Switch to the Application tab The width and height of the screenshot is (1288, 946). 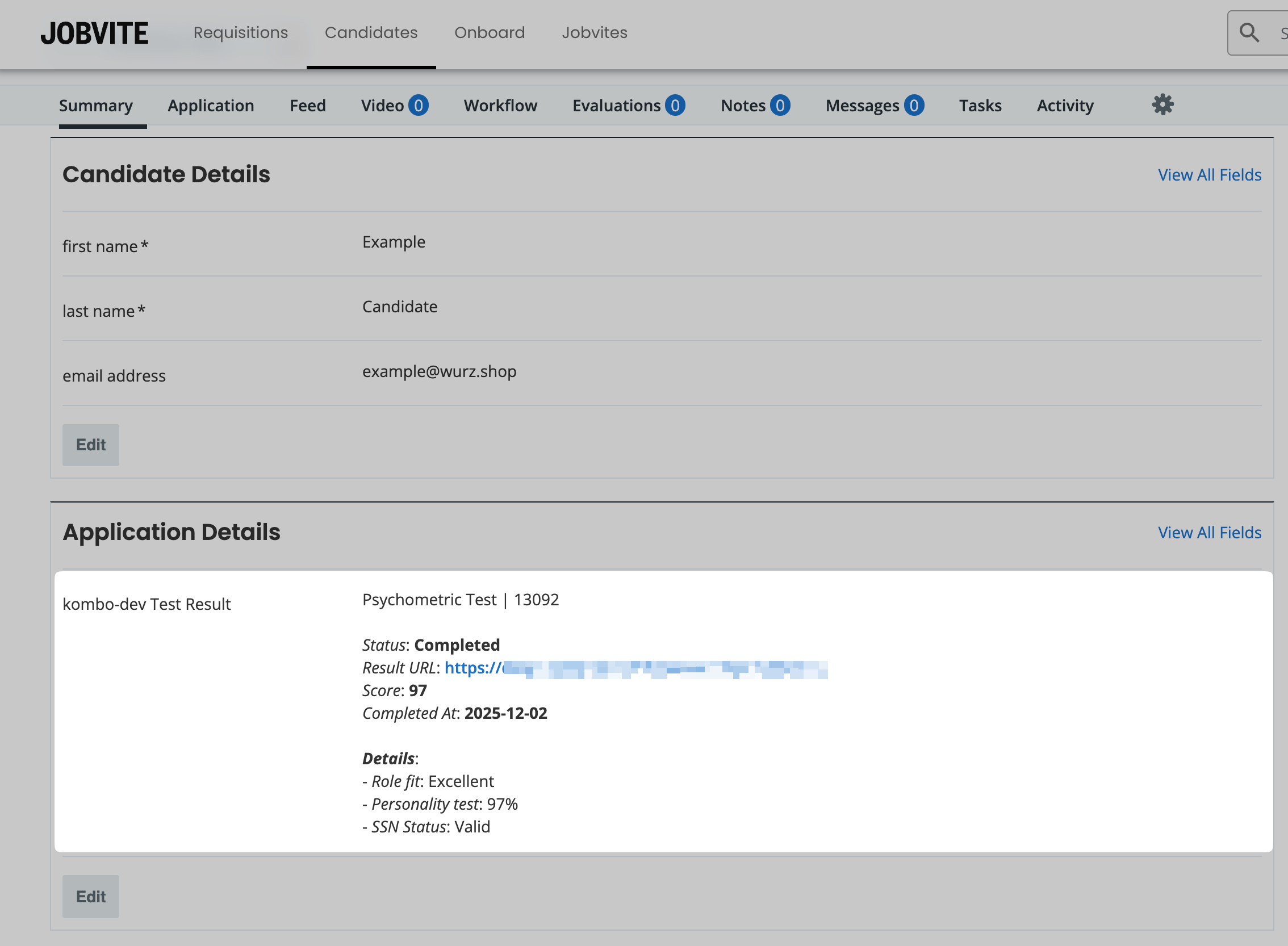coord(211,106)
